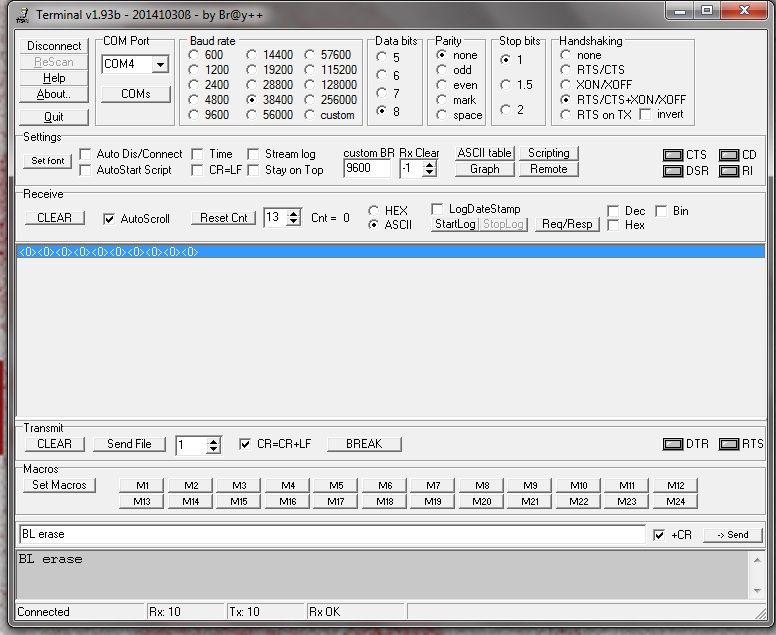Enable Stay on Top
776x635 pixels.
[x=253, y=170]
